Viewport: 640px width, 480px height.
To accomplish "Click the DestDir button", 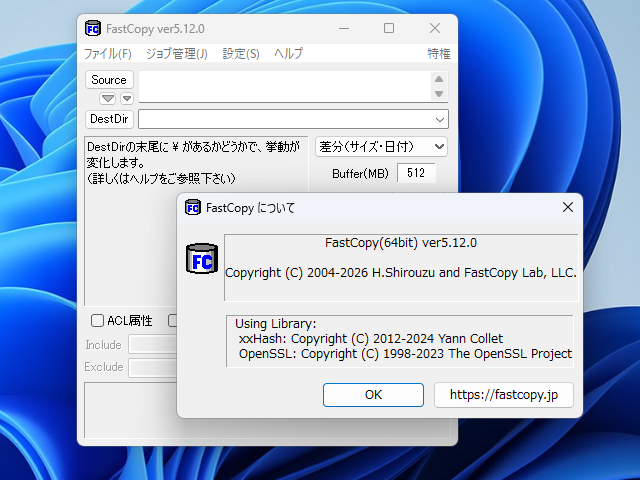I will tap(109, 119).
